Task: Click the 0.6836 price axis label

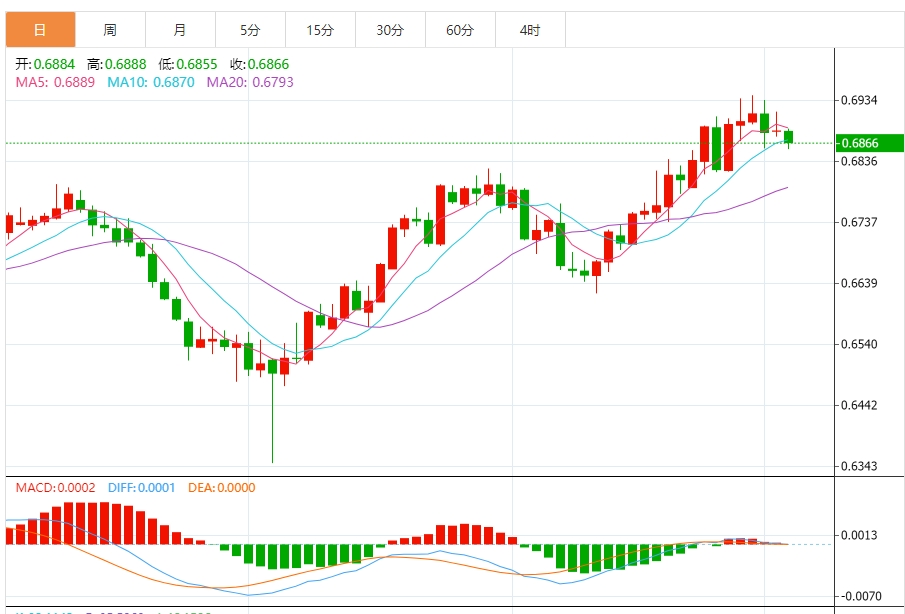Action: [859, 161]
